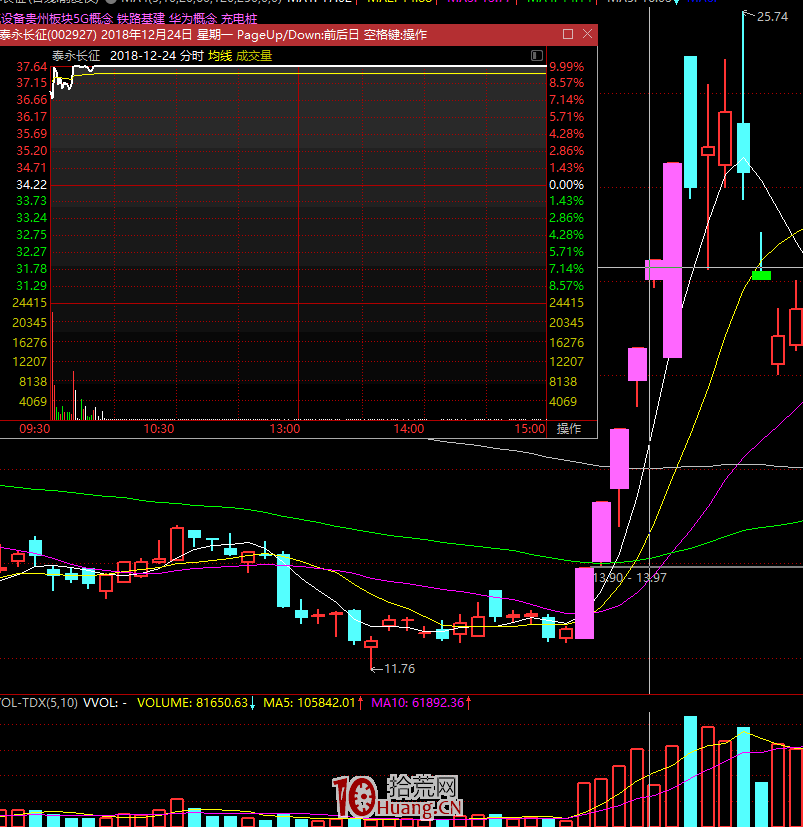Open the 铁路基建 concept tag
Image resolution: width=803 pixels, height=827 pixels.
point(141,19)
